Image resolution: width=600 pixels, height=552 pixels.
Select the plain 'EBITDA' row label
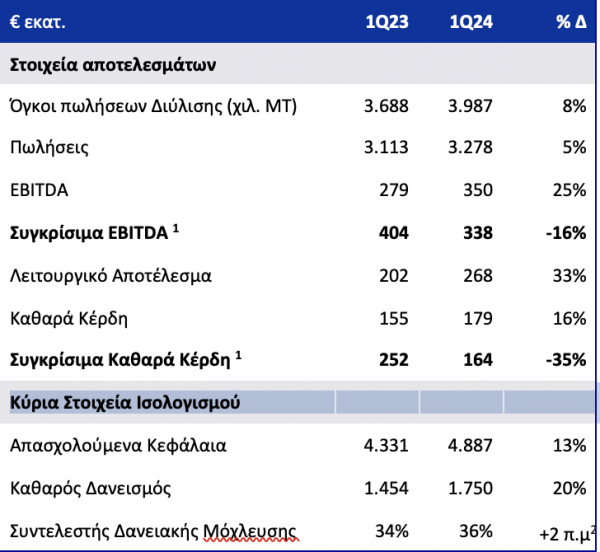pos(39,190)
